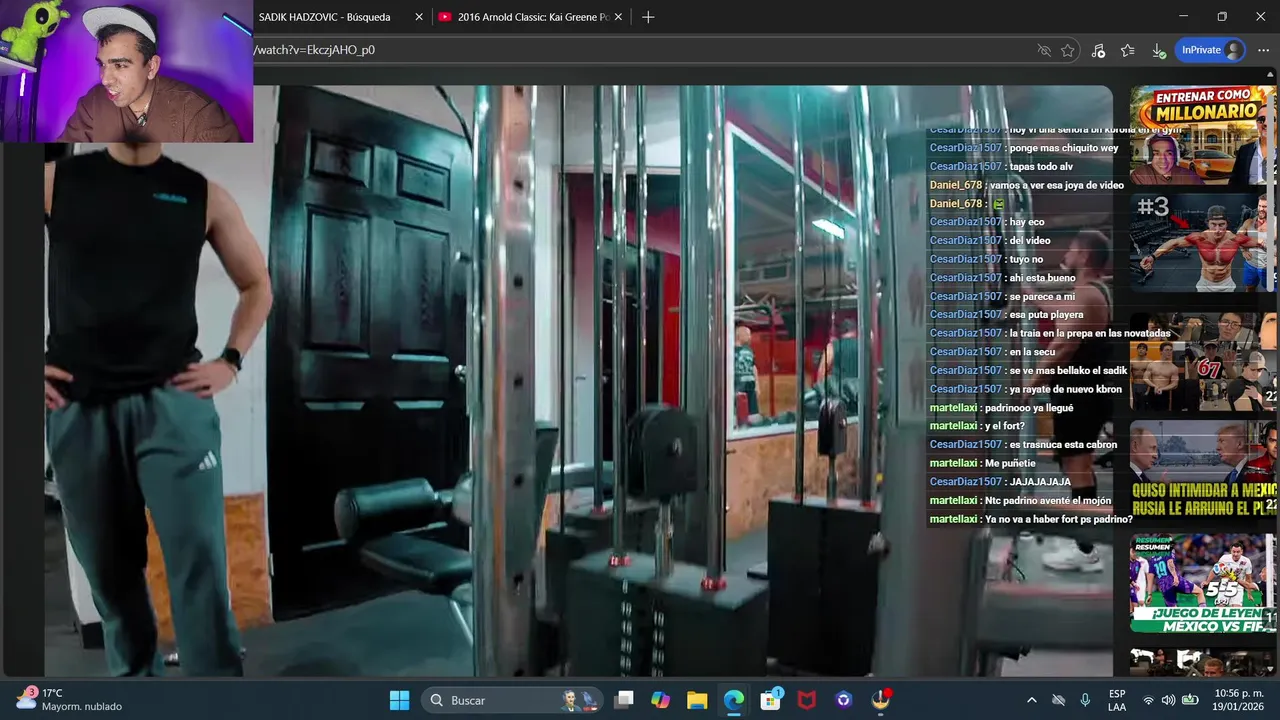Open Microsoft Store from the taskbar
Image resolution: width=1280 pixels, height=720 pixels.
tap(770, 700)
